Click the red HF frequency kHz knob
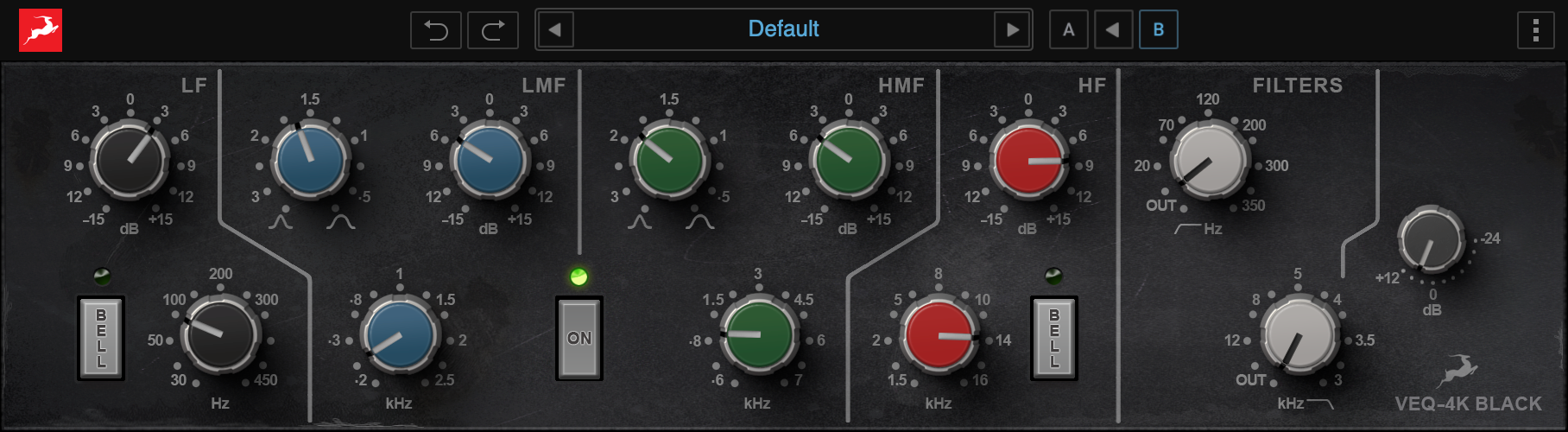This screenshot has height=432, width=1568. click(x=939, y=335)
